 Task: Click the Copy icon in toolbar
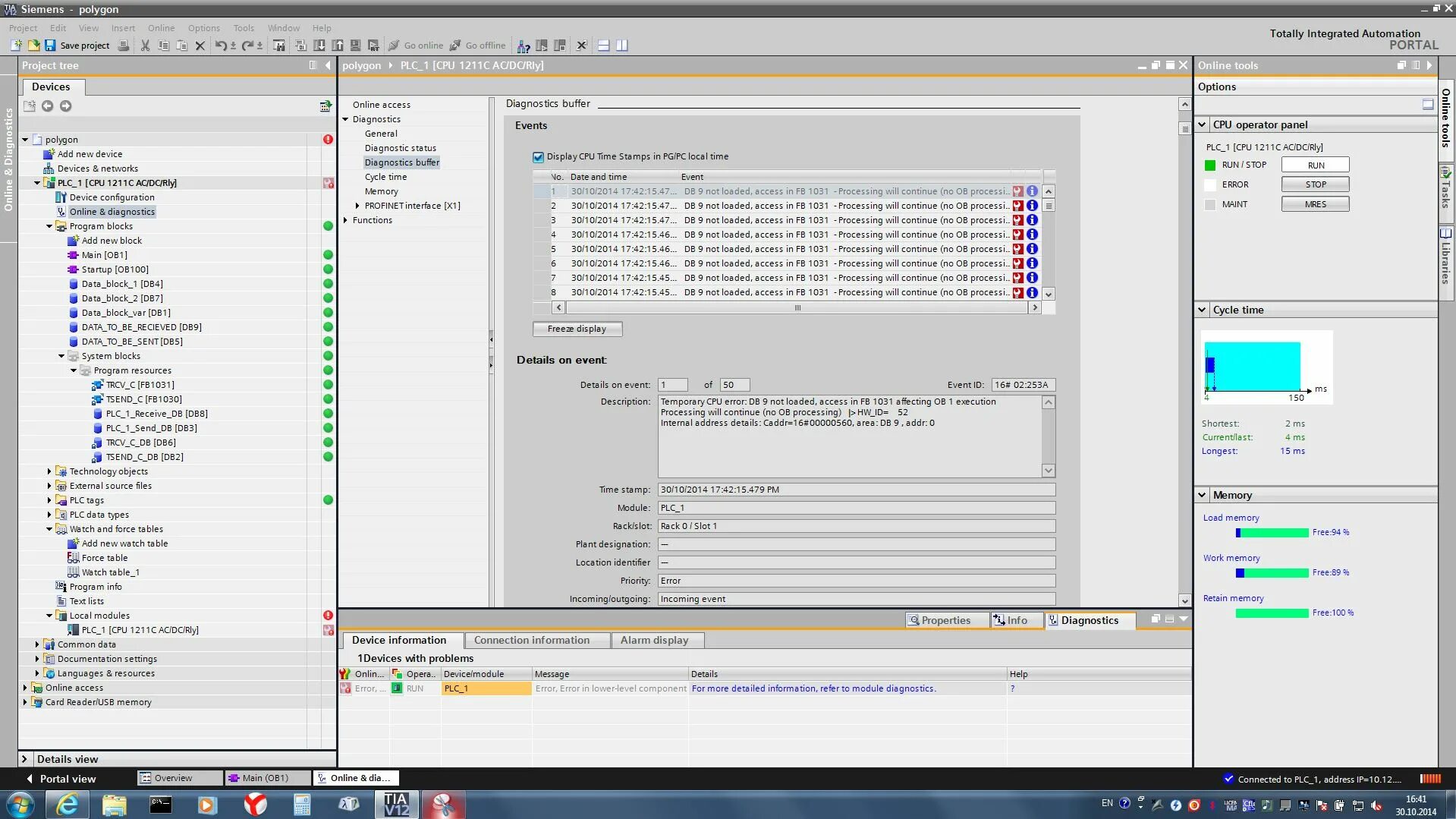point(163,46)
